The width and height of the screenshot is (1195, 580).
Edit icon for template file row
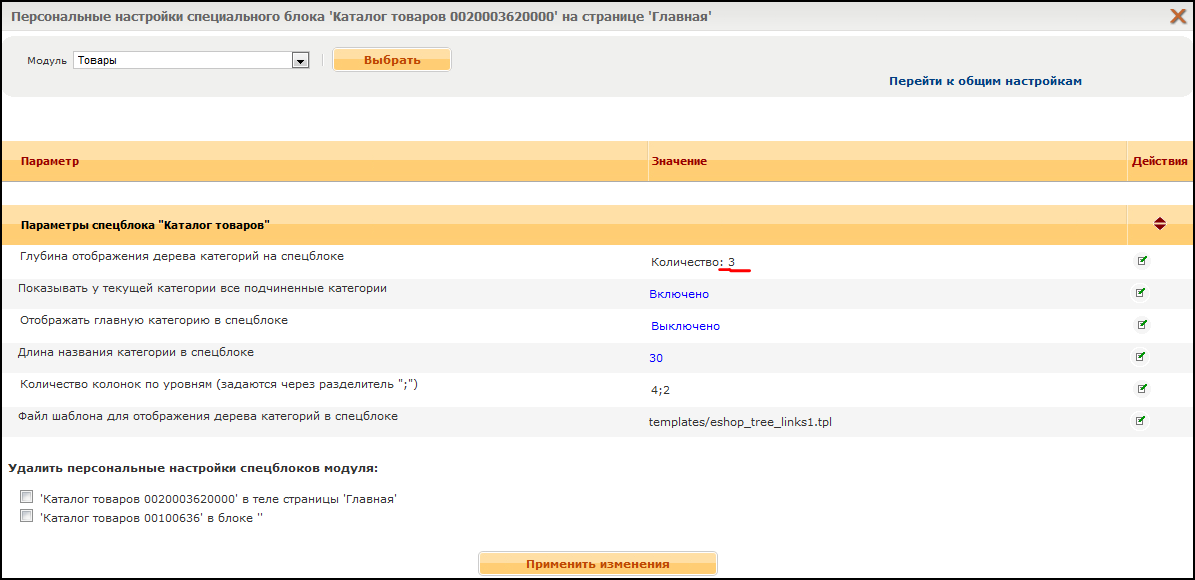point(1141,420)
